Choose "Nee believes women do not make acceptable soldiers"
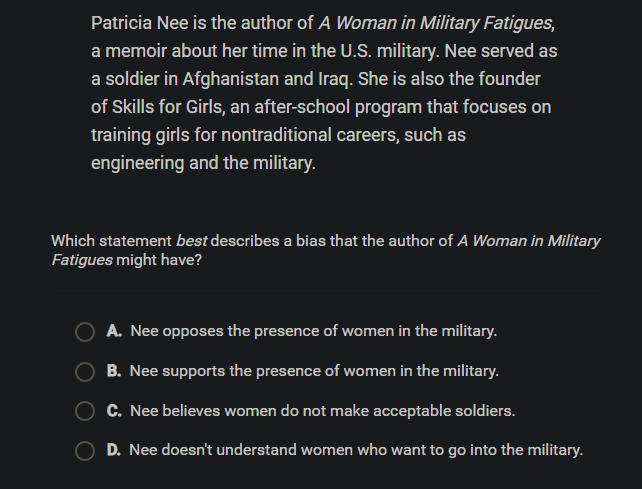Screen dimensions: 642x489 coord(322,411)
